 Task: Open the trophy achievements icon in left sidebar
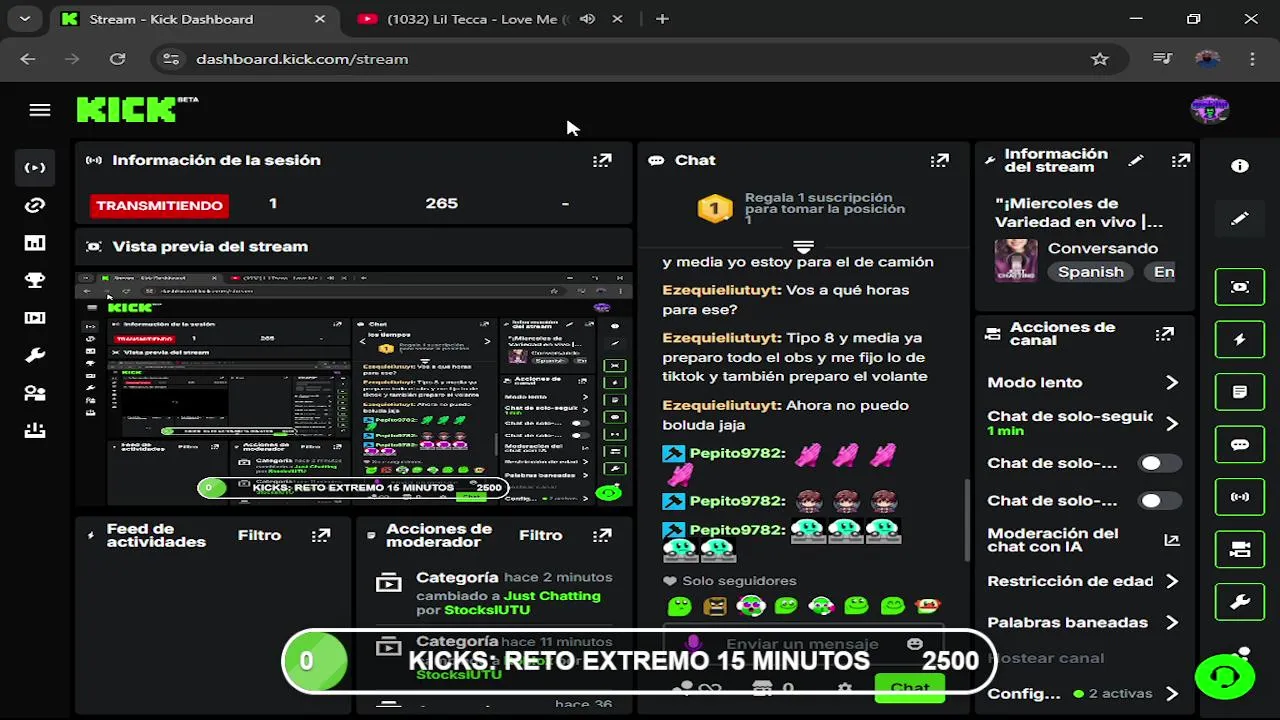coord(35,281)
